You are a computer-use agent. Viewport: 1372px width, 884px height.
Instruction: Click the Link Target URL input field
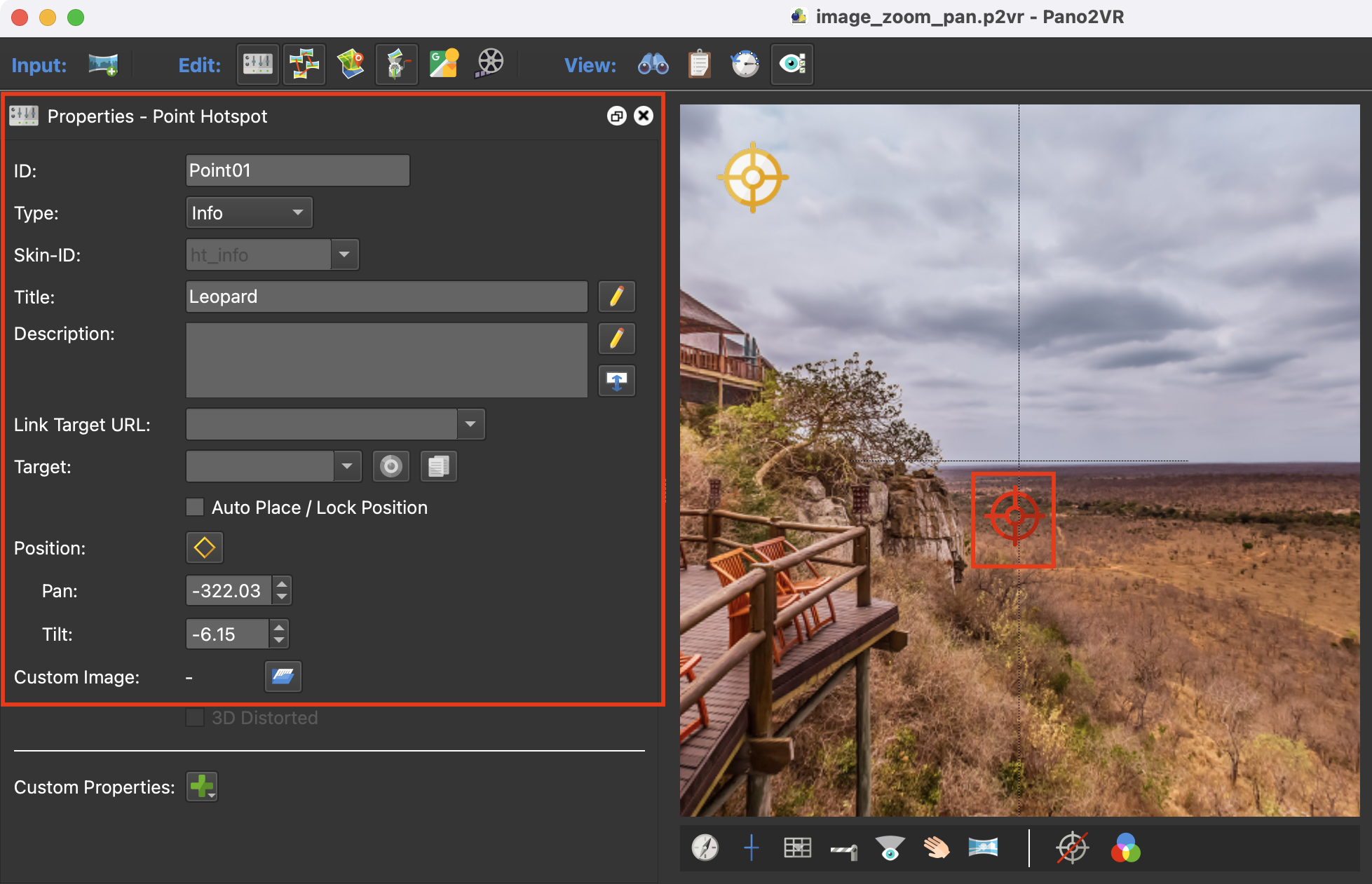click(x=322, y=424)
